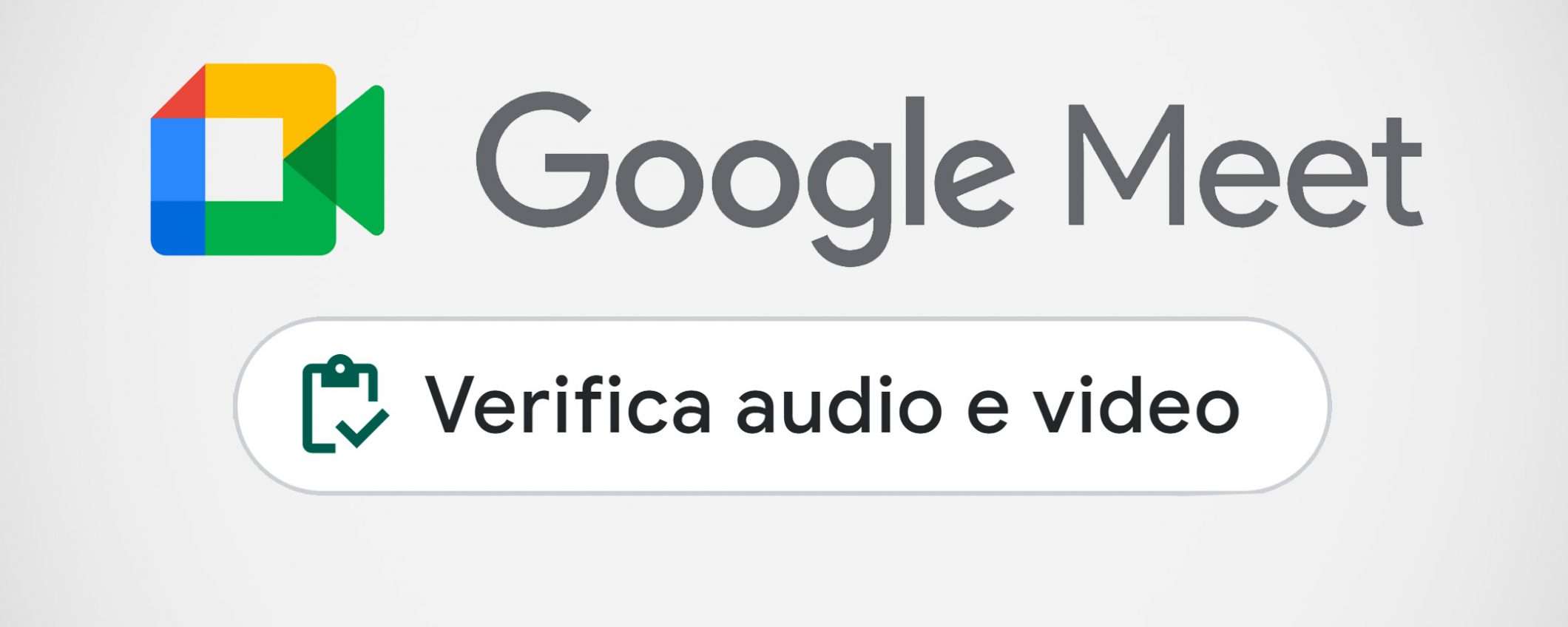Open the Verifica audio e video button
The height and width of the screenshot is (627, 1568).
point(783,405)
